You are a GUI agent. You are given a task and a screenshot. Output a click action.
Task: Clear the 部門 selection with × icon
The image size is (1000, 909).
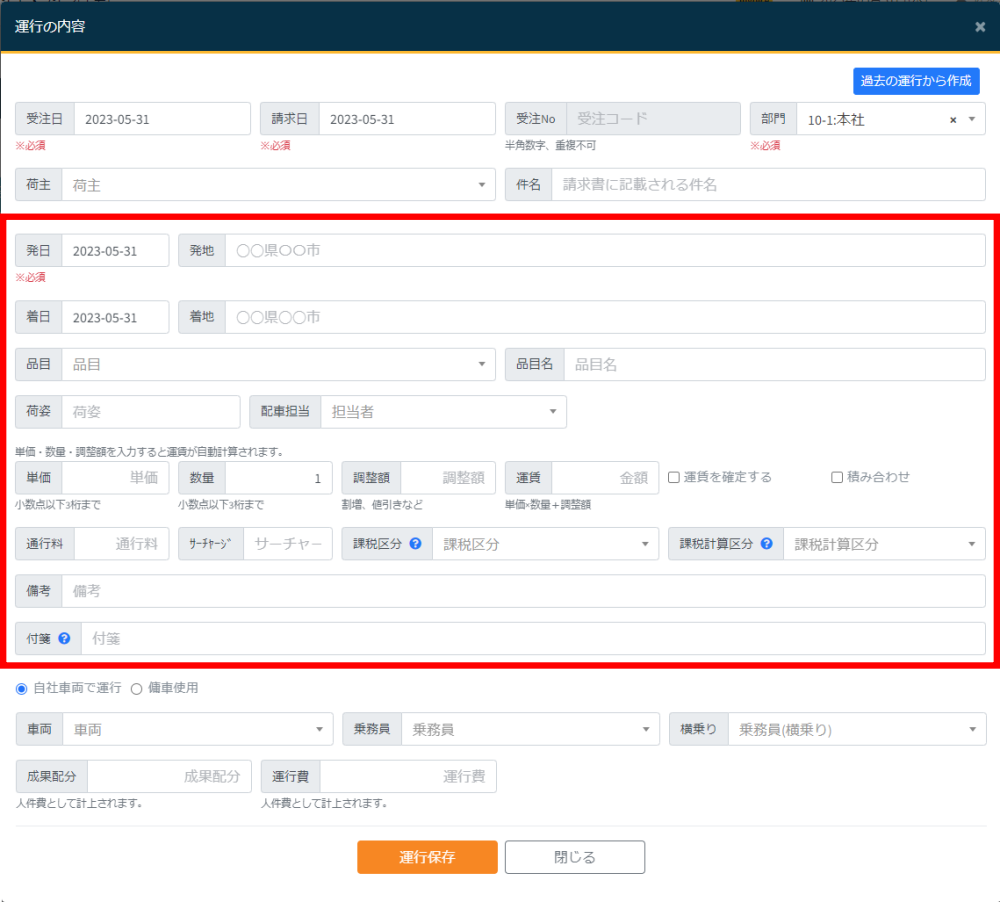(953, 119)
